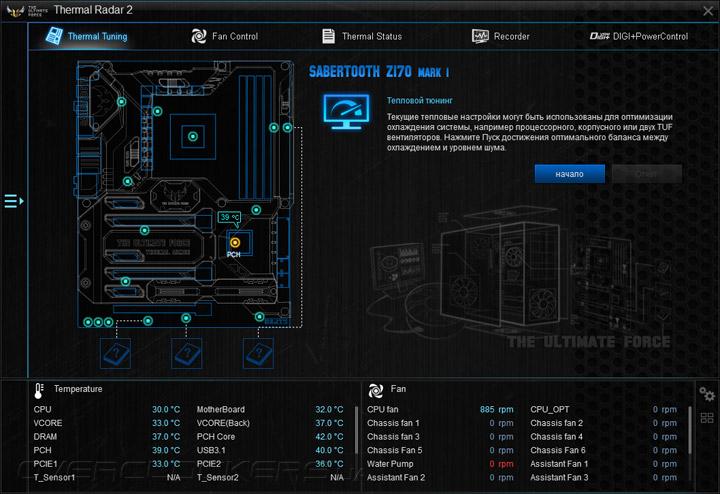Open the first external thermal sensor icon
The width and height of the screenshot is (720, 494).
coord(116,354)
